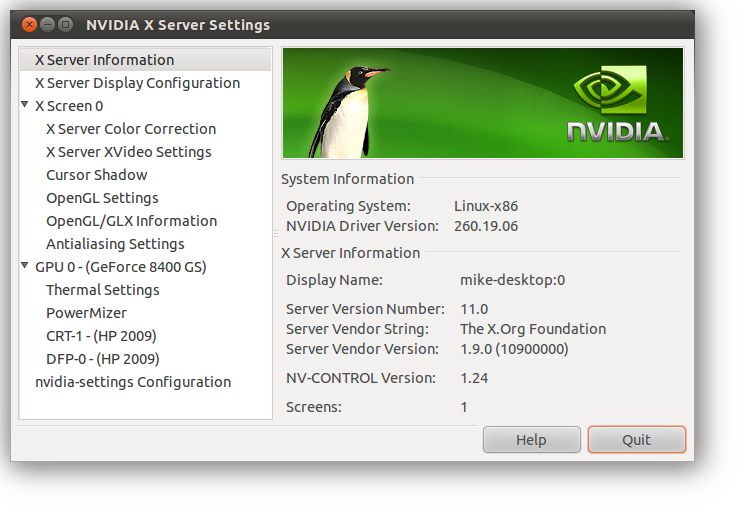View OpenGL/GLX Information

(131, 221)
